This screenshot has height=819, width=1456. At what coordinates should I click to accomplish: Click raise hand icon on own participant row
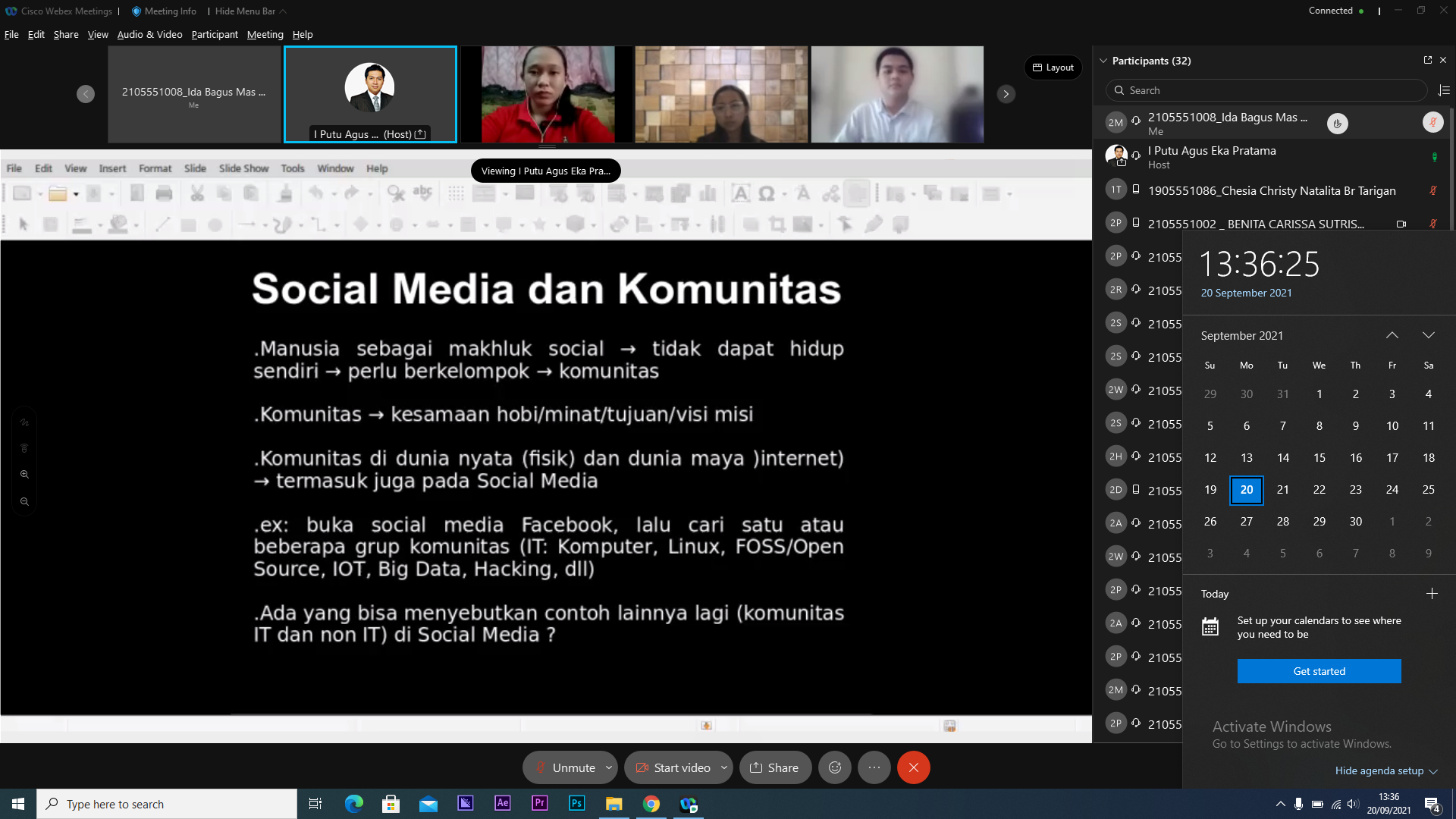(1338, 124)
